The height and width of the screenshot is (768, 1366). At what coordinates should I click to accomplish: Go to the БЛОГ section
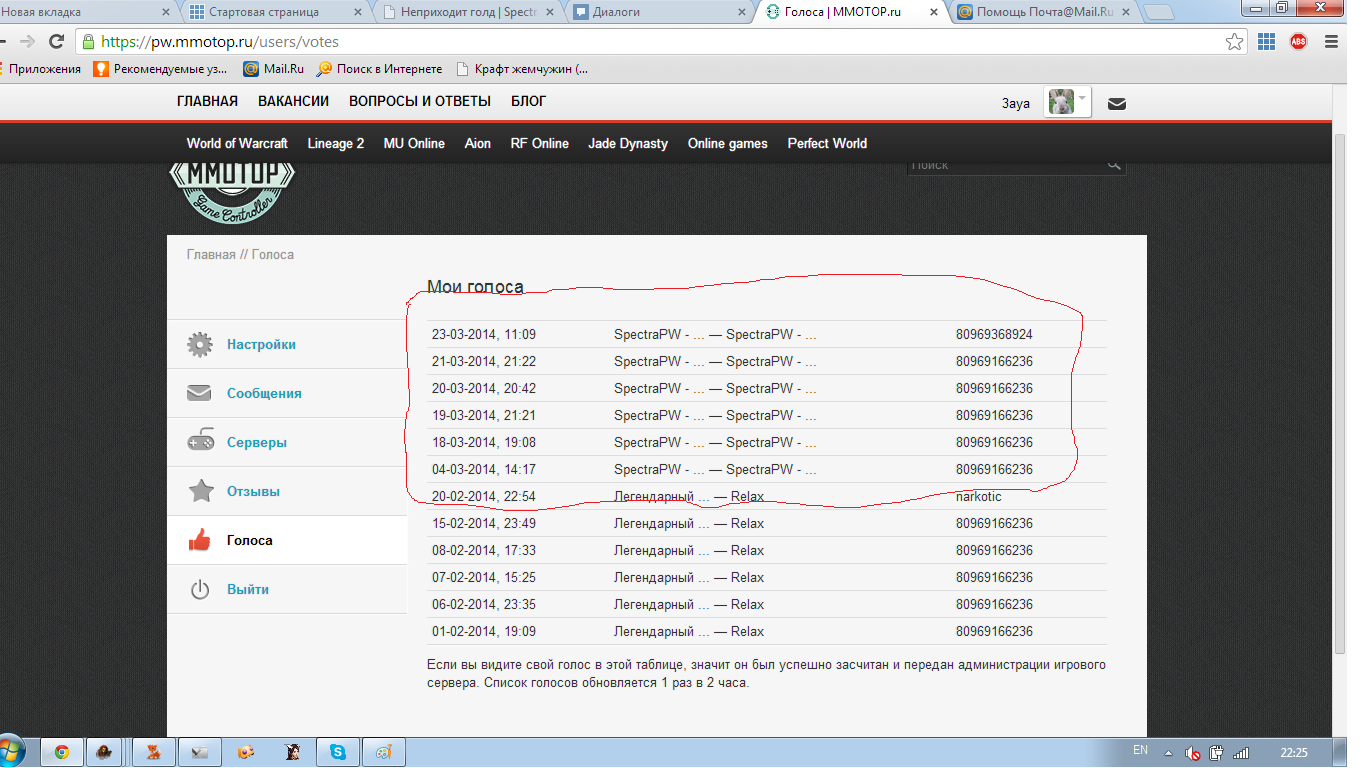tap(529, 101)
